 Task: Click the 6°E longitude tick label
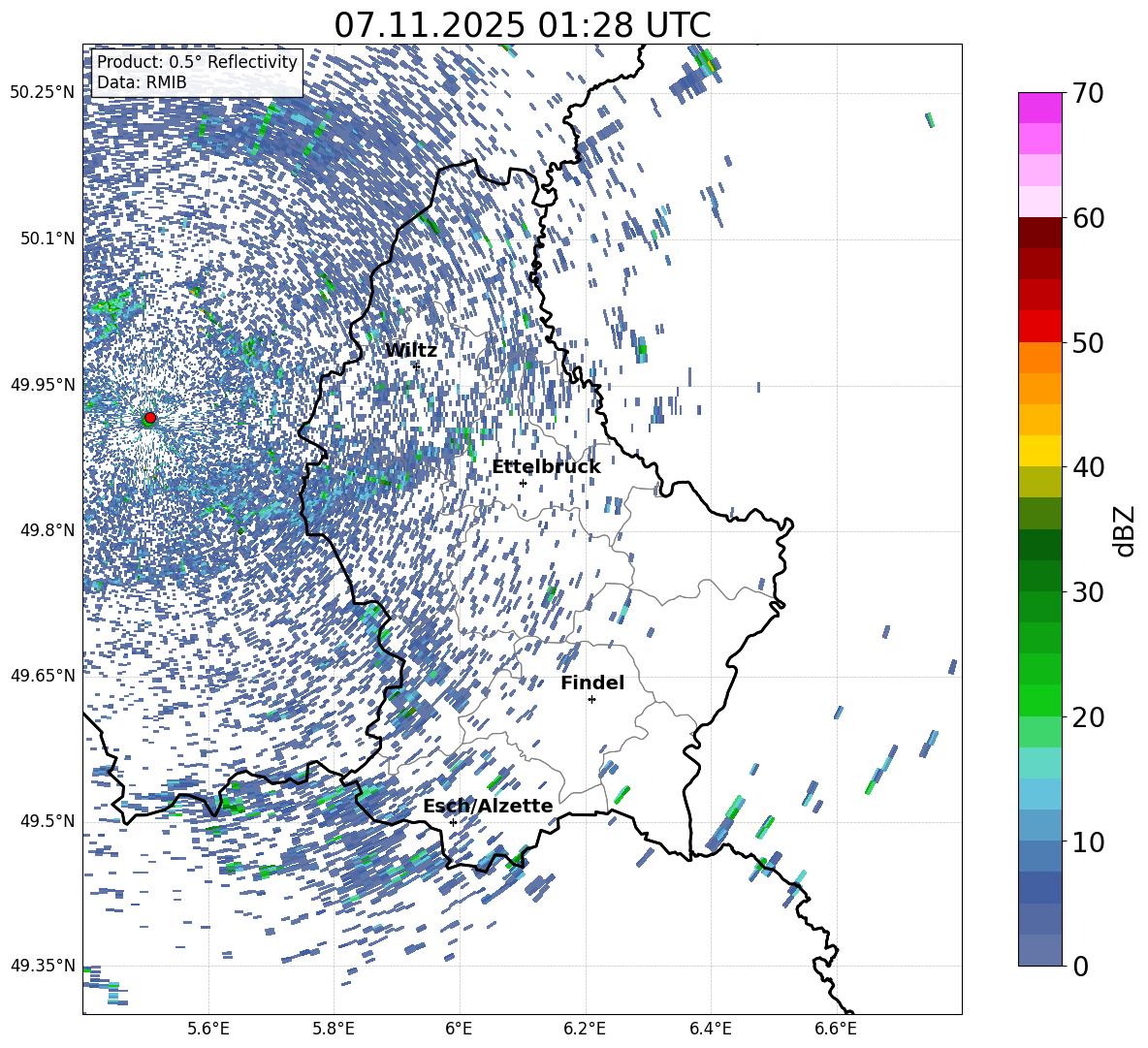point(459,1029)
